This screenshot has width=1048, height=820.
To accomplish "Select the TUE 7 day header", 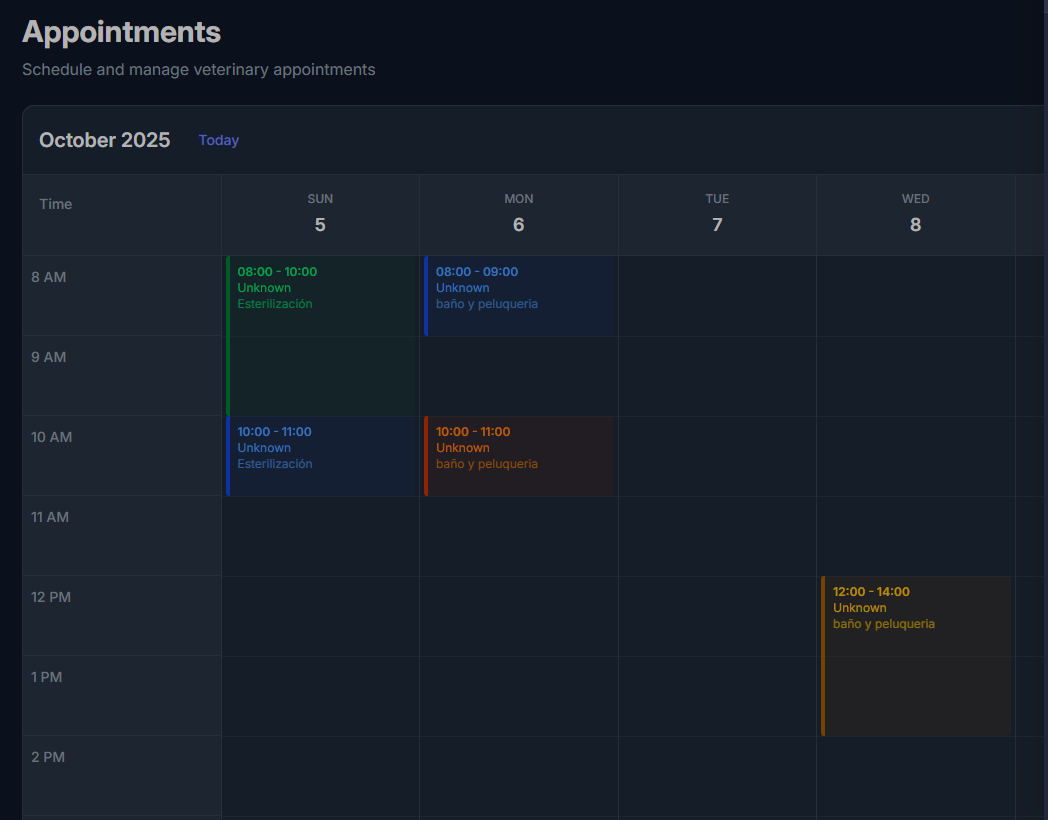I will (x=717, y=214).
